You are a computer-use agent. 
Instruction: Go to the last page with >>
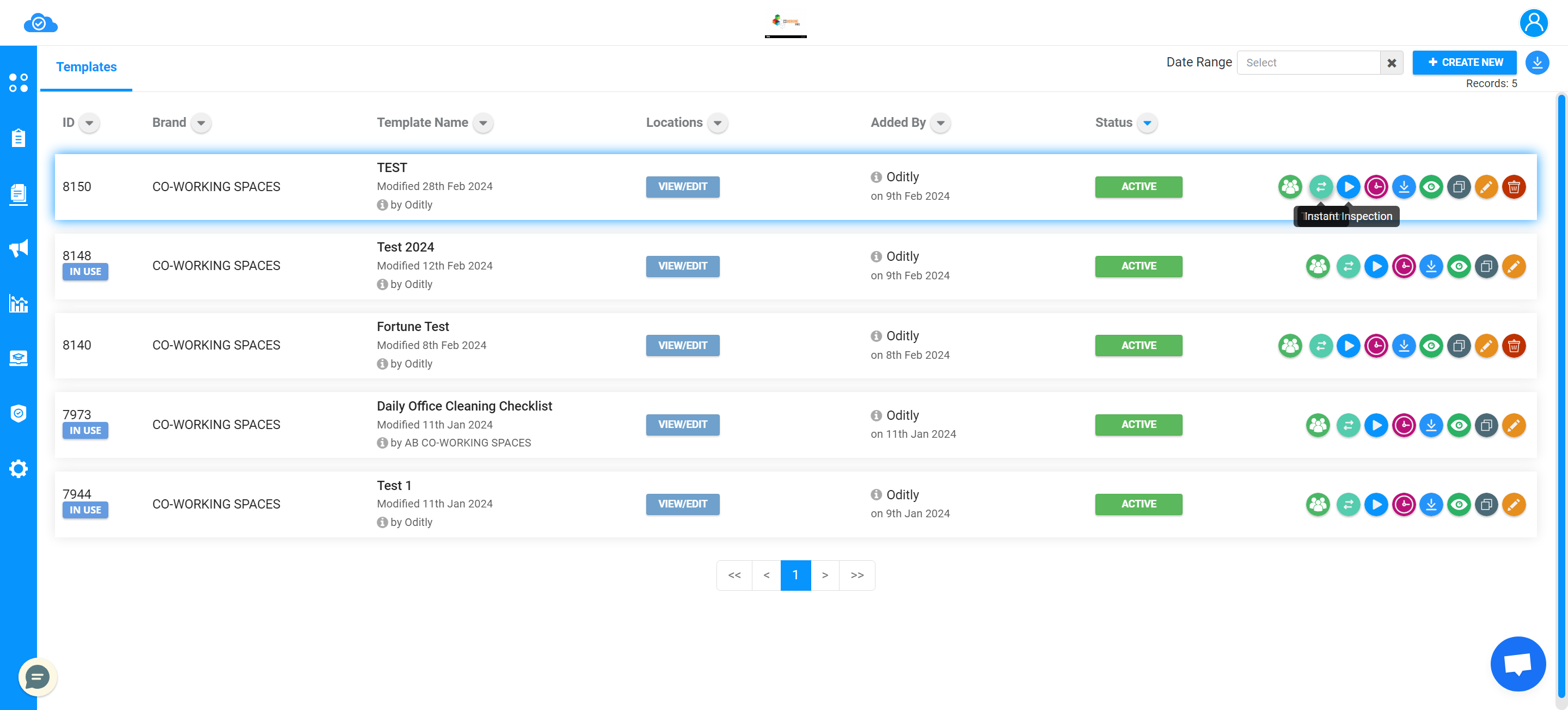pyautogui.click(x=857, y=576)
